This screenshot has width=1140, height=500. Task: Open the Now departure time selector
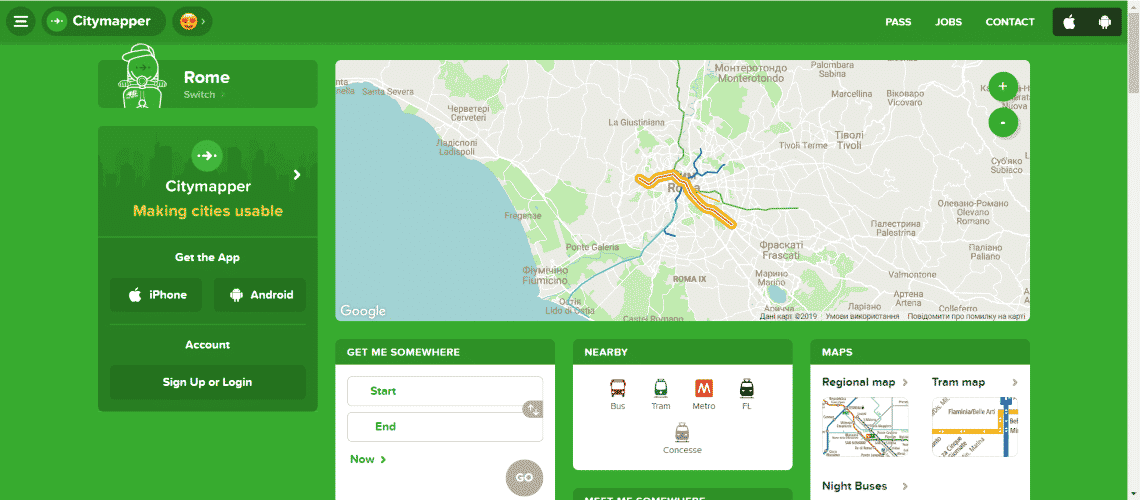point(368,459)
